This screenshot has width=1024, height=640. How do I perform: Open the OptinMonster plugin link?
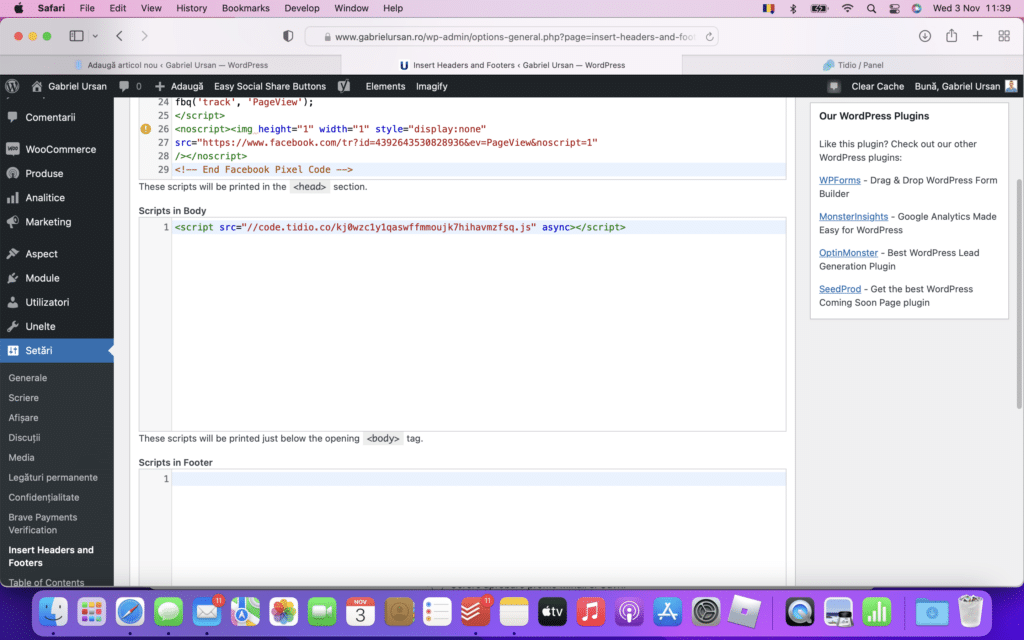(x=848, y=253)
